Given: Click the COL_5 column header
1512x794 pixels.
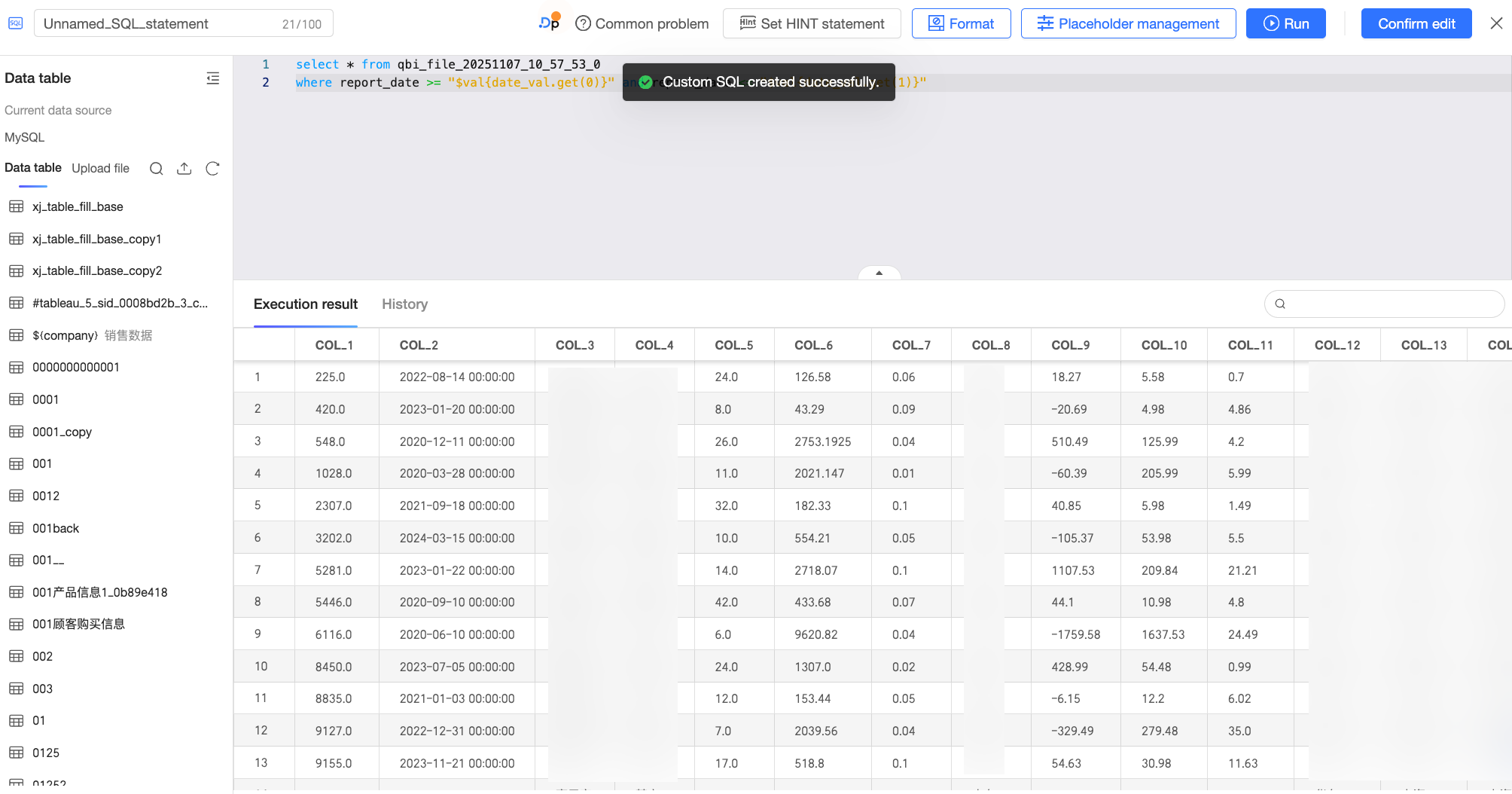Looking at the screenshot, I should click(734, 345).
